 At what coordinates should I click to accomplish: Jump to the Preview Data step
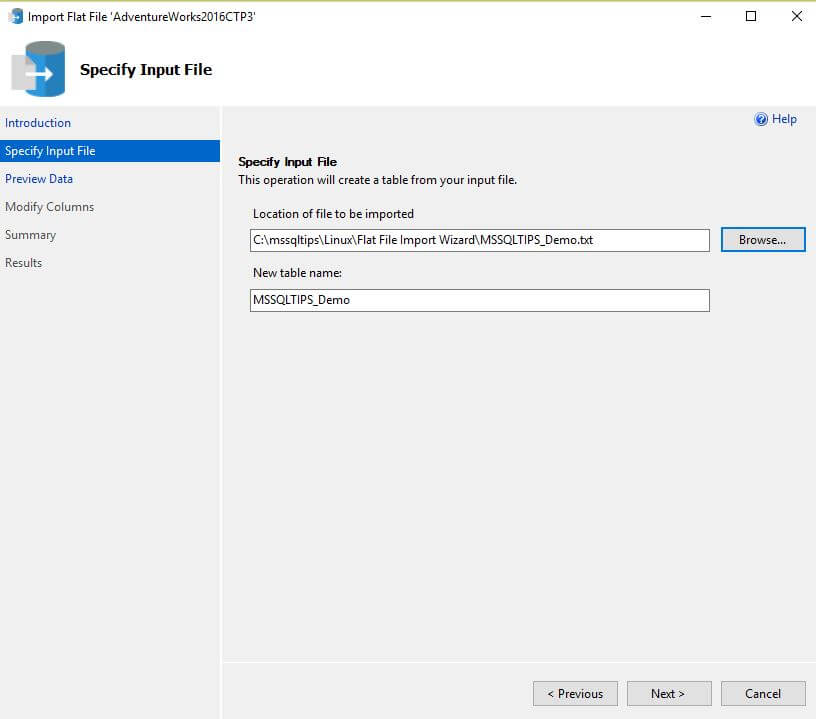pos(39,179)
